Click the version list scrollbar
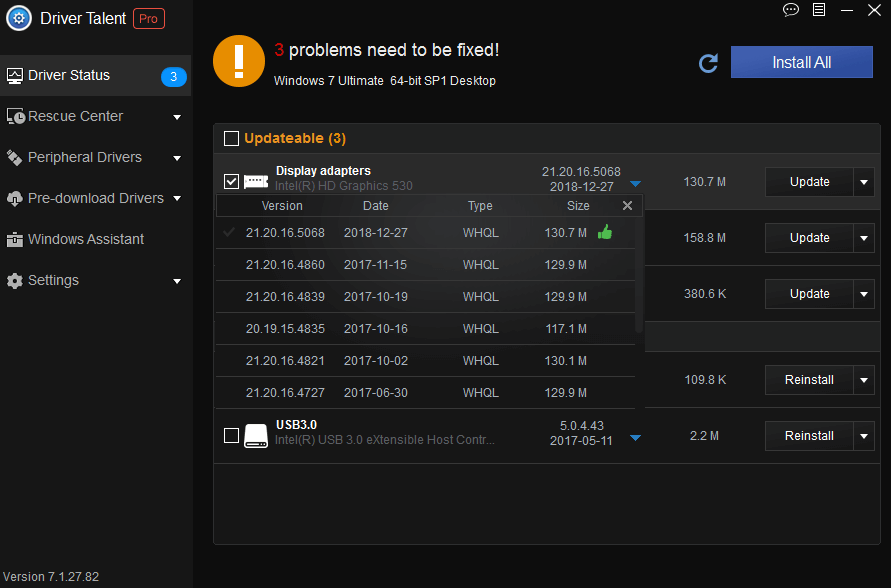Viewport: 891px width, 588px height. 639,275
